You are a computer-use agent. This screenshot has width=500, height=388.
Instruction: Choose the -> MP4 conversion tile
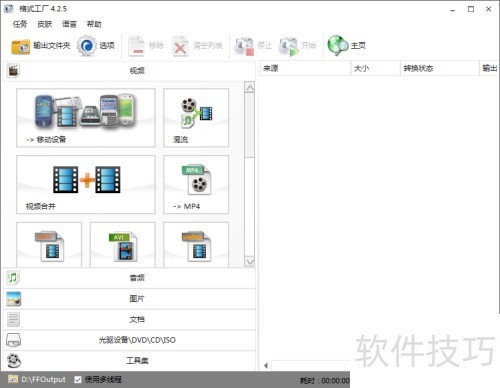(196, 184)
